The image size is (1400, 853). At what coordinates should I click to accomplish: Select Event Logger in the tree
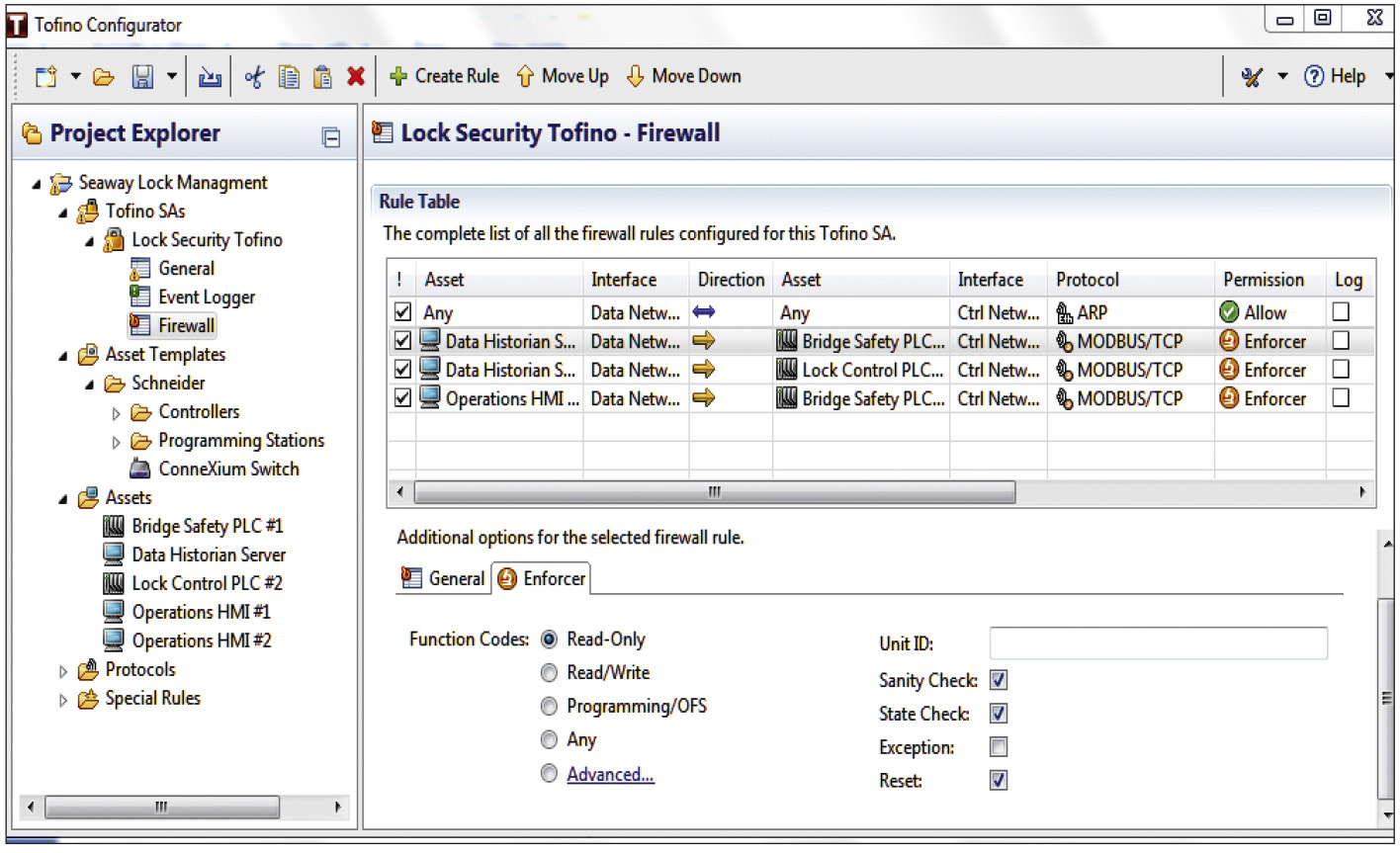[192, 298]
